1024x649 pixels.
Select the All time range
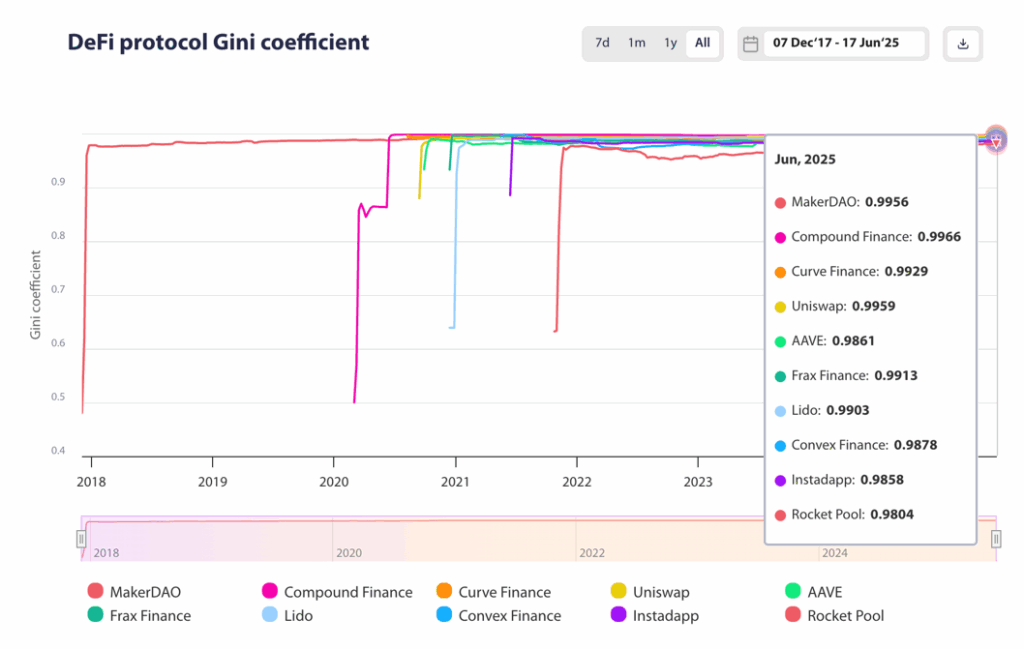point(703,43)
